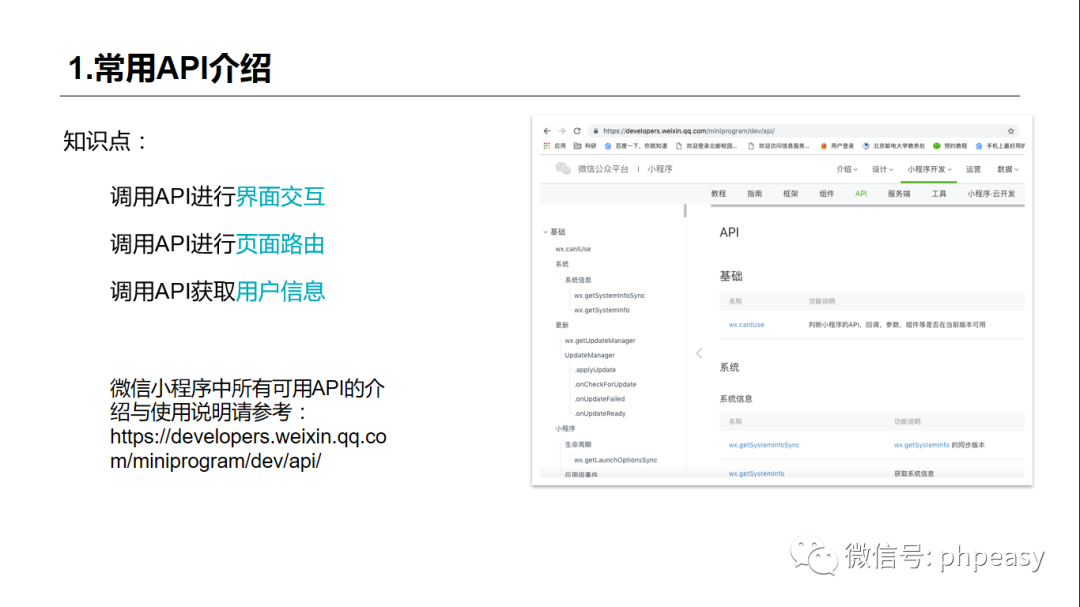Click the 微信公众平台 header link
The height and width of the screenshot is (607, 1080).
603,169
